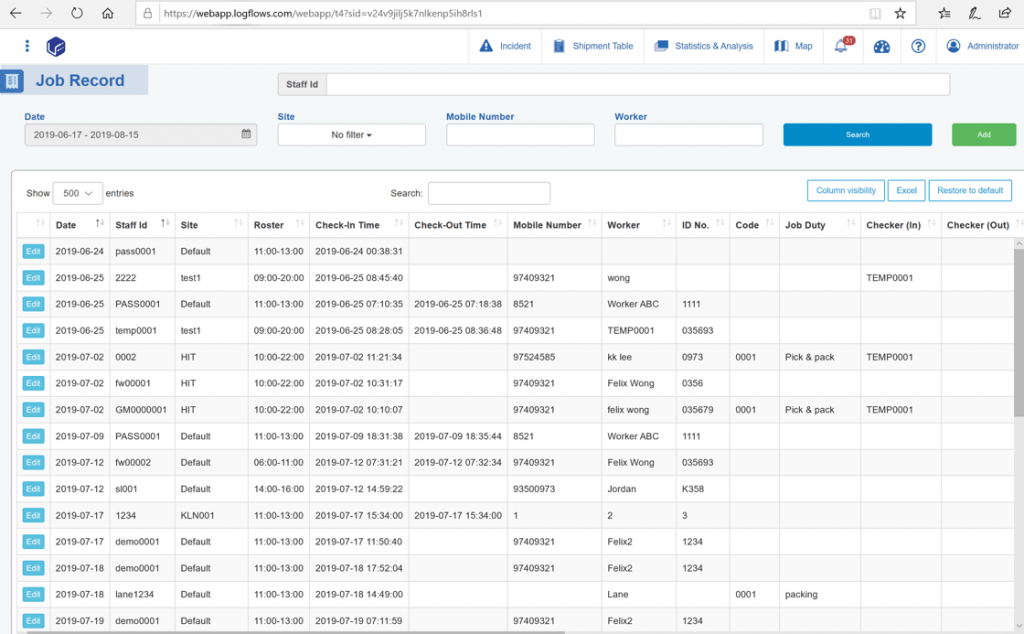Sort table by Worker column
The height and width of the screenshot is (634, 1024).
pyautogui.click(x=639, y=225)
